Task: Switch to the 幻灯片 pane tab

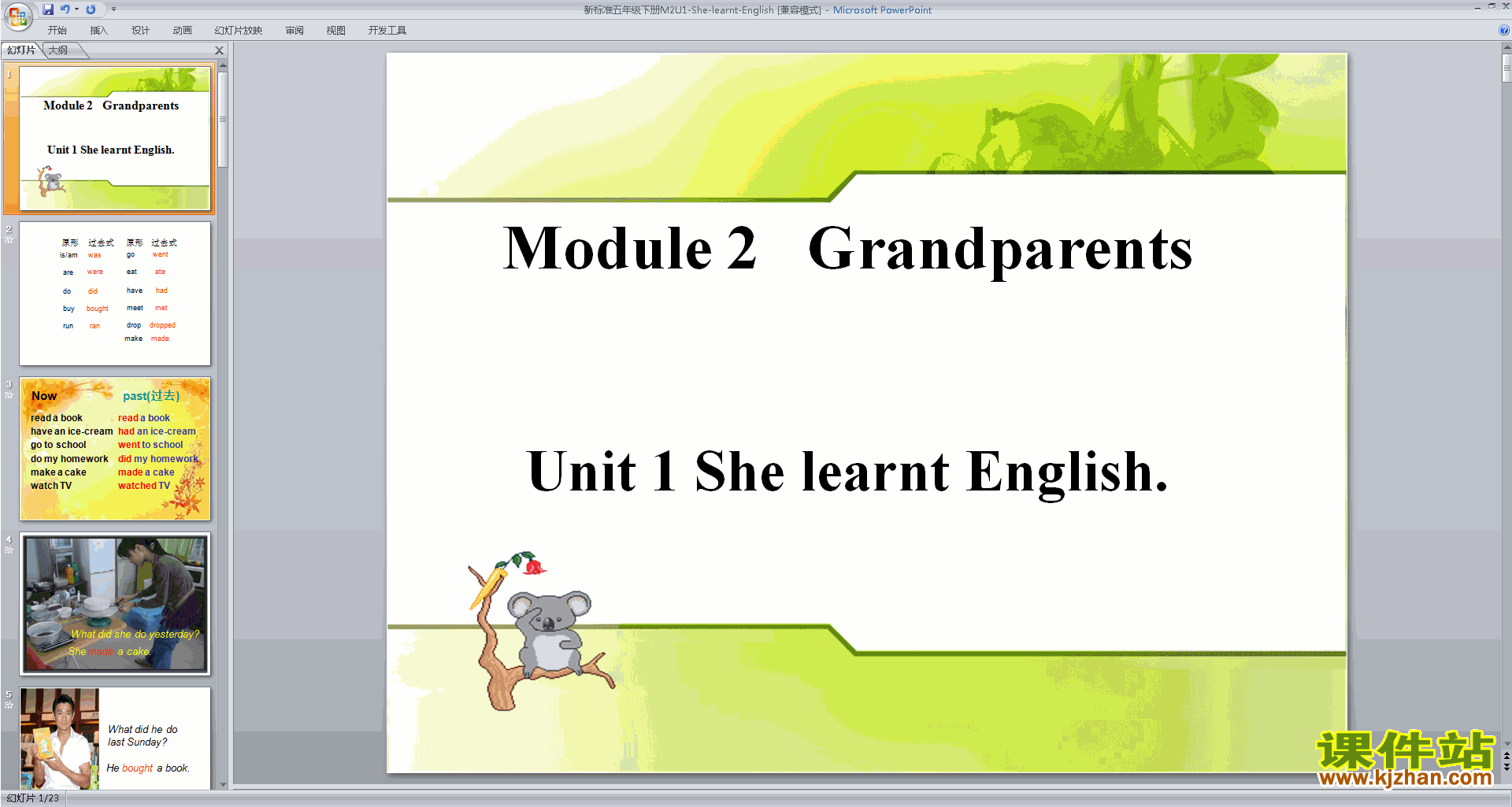Action: (21, 50)
